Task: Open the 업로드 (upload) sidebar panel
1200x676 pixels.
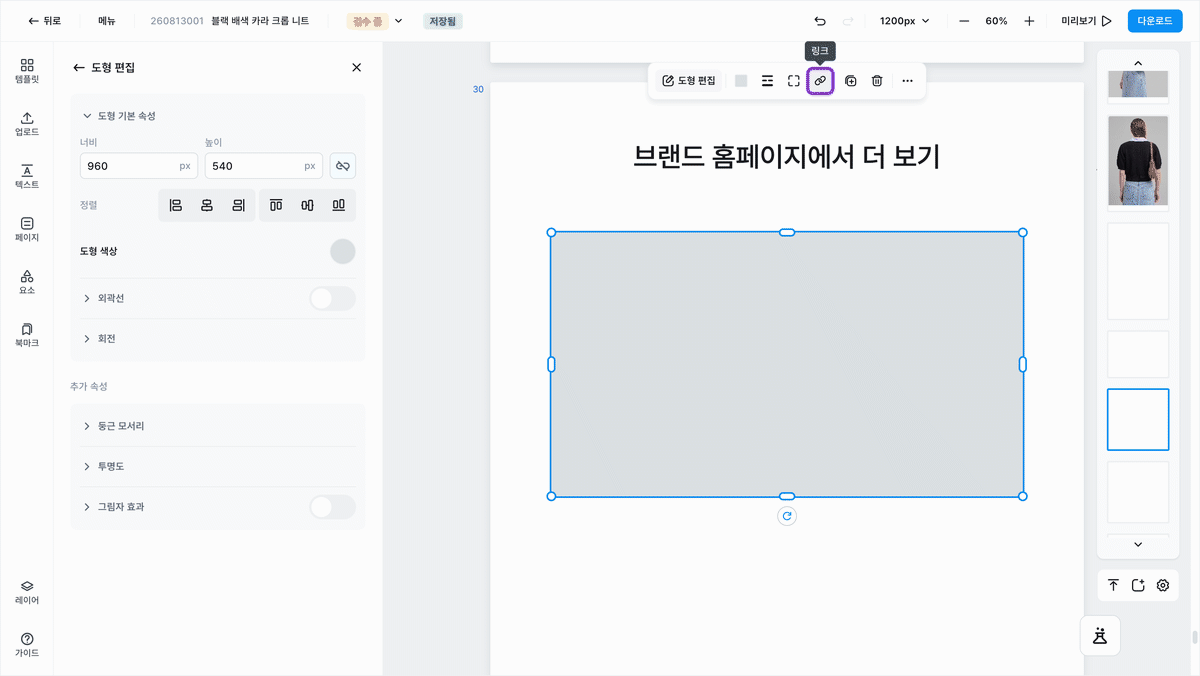Action: click(27, 122)
